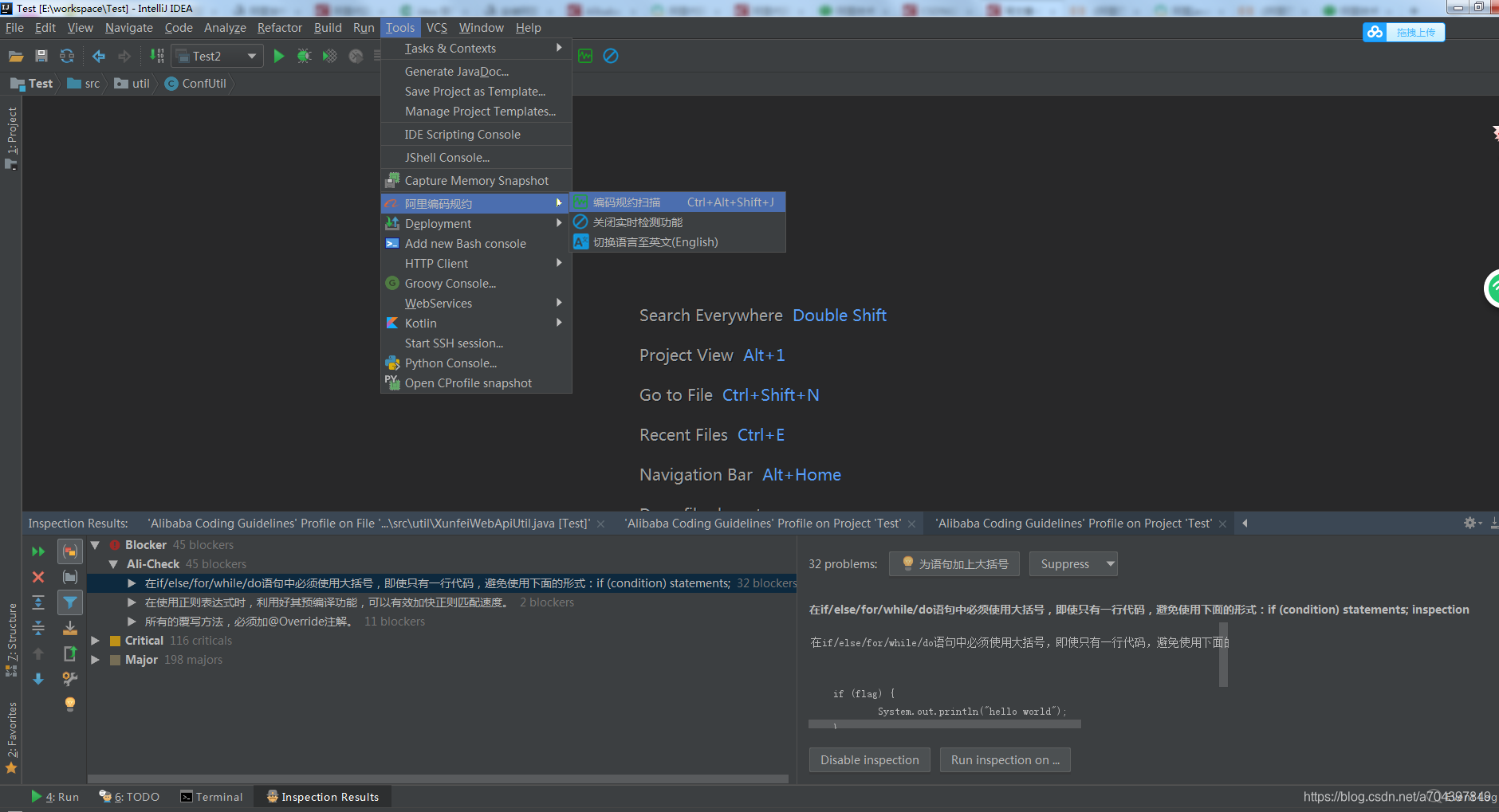The height and width of the screenshot is (812, 1499).
Task: Click the Save All toolbar icon
Action: [x=41, y=57]
